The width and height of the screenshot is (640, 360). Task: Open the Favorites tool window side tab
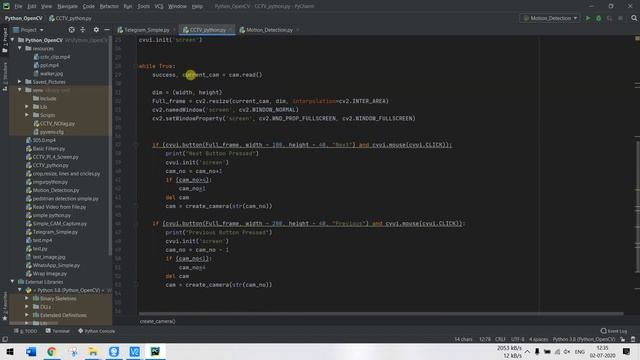[x=4, y=306]
